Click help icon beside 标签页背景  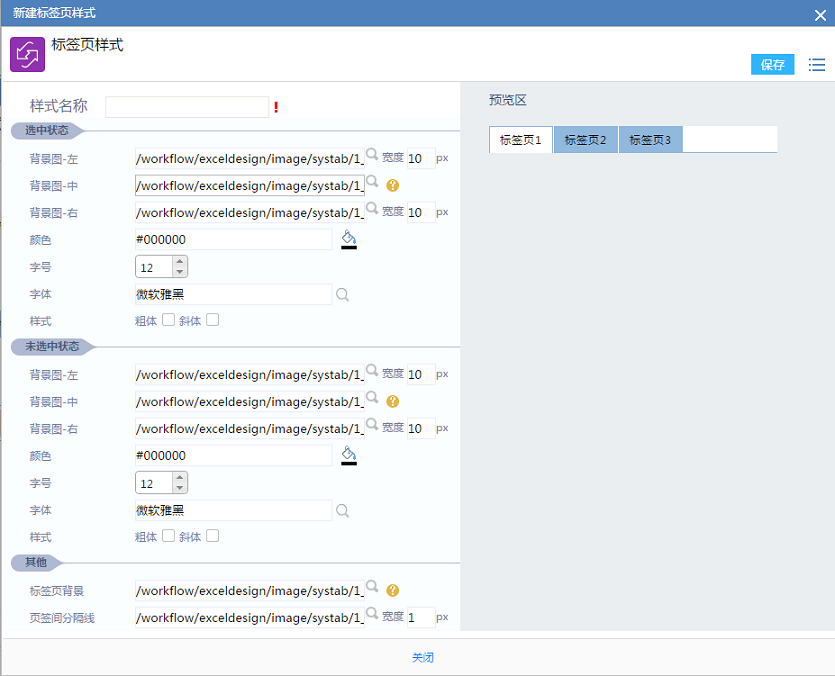tap(392, 590)
